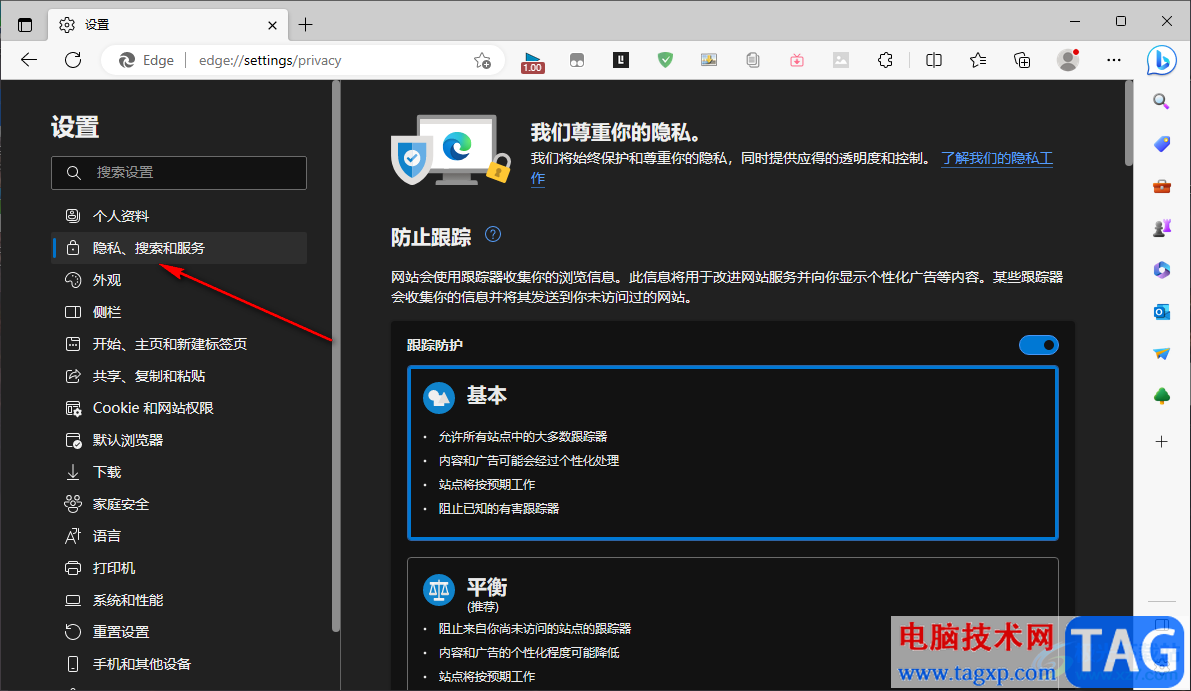Select 隐私、搜索和服务 in settings menu
Screen dimensions: 1191x691
tap(179, 248)
